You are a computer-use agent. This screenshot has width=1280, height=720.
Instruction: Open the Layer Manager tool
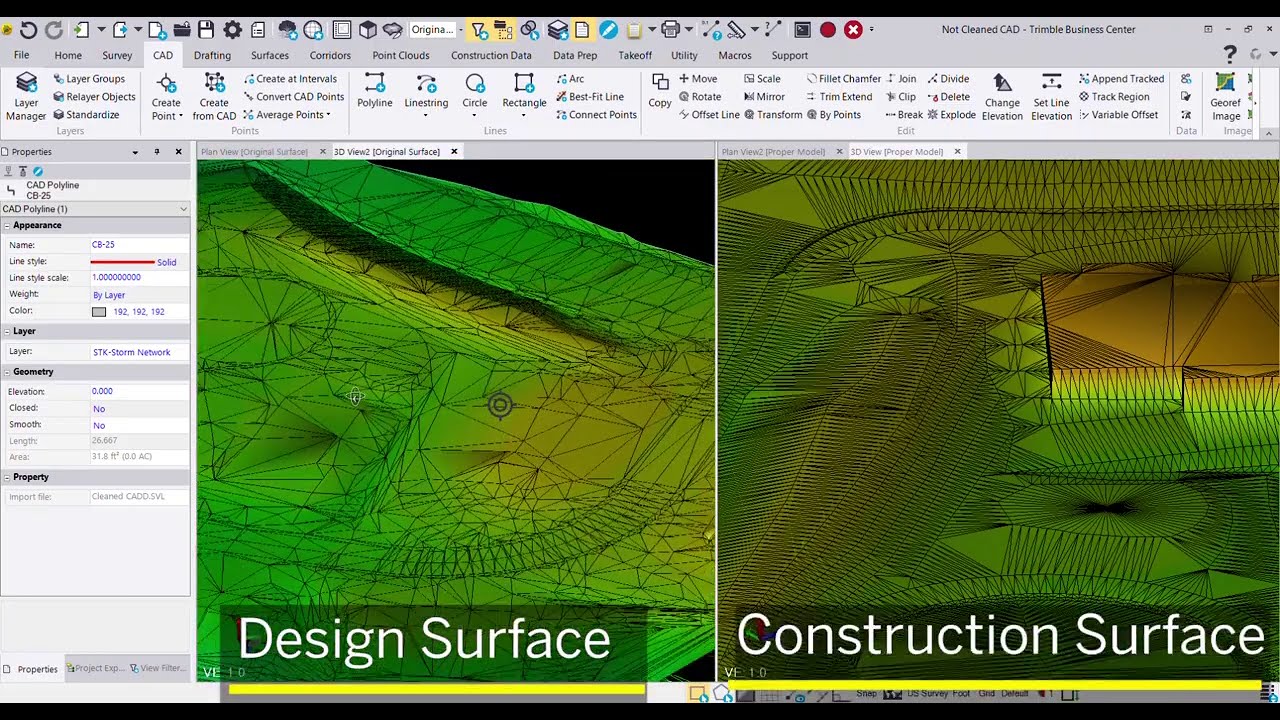tap(26, 97)
